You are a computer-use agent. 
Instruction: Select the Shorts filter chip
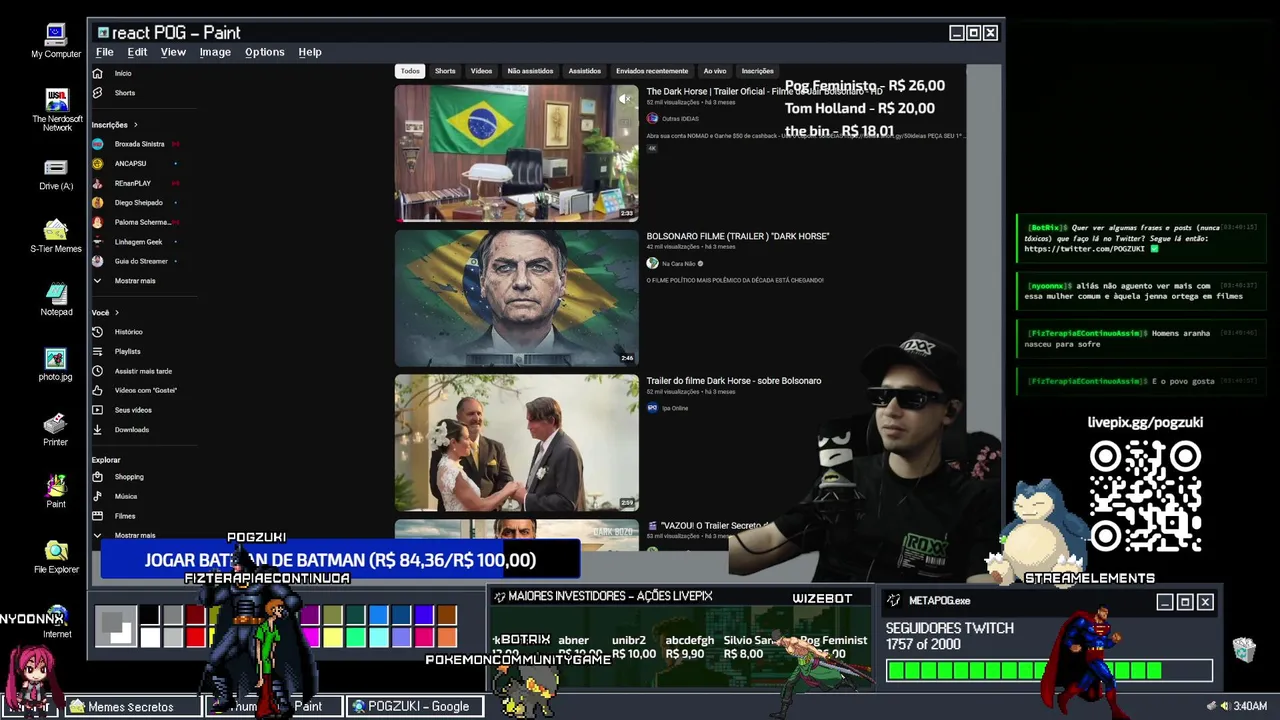coord(445,71)
